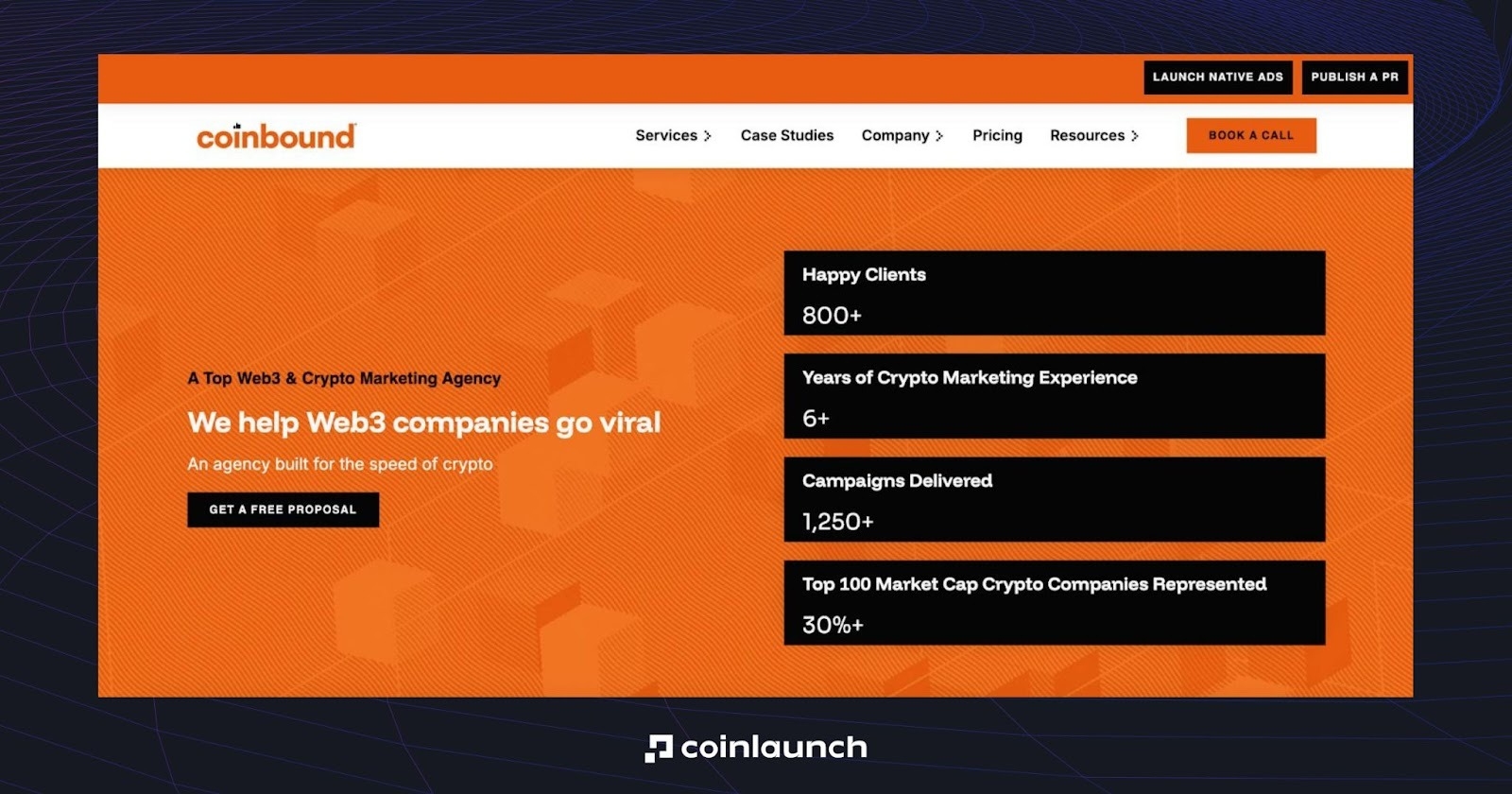Screen dimensions: 1512x794
Task: Select Case Studies in the navigation
Action: (x=787, y=135)
